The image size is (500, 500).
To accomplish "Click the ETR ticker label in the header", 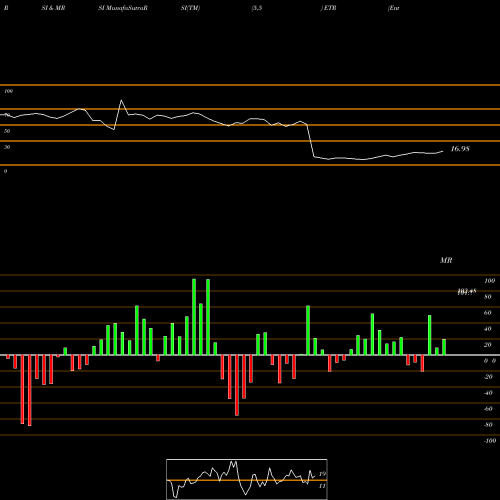I will pyautogui.click(x=329, y=8).
